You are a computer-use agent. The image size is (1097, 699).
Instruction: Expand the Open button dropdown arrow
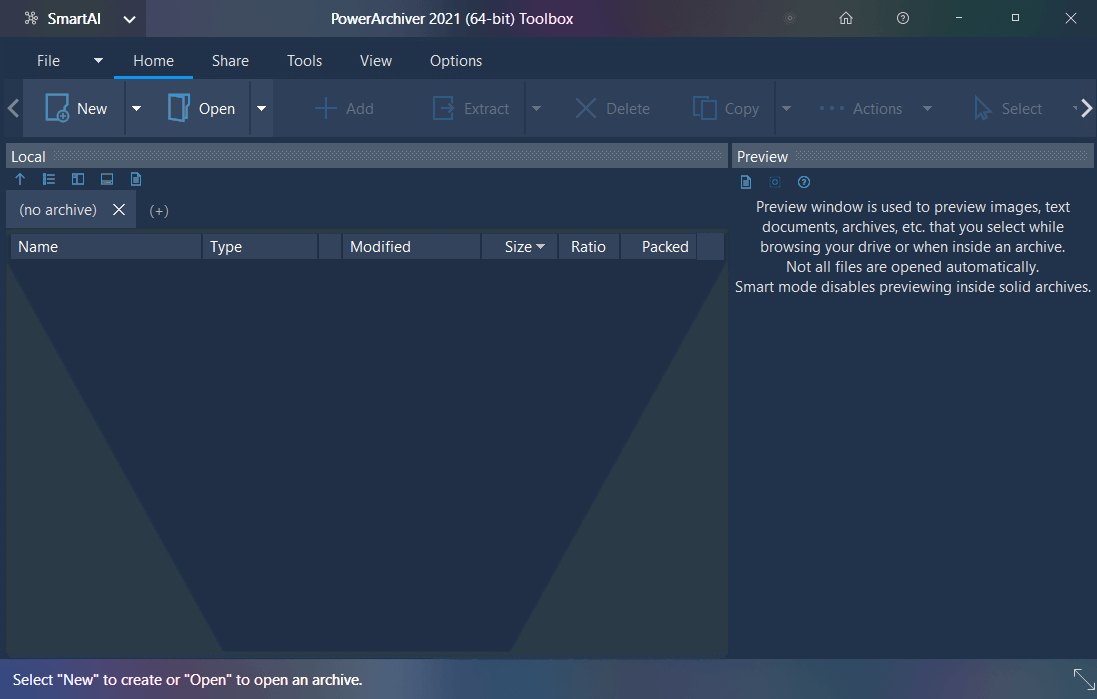click(x=262, y=108)
